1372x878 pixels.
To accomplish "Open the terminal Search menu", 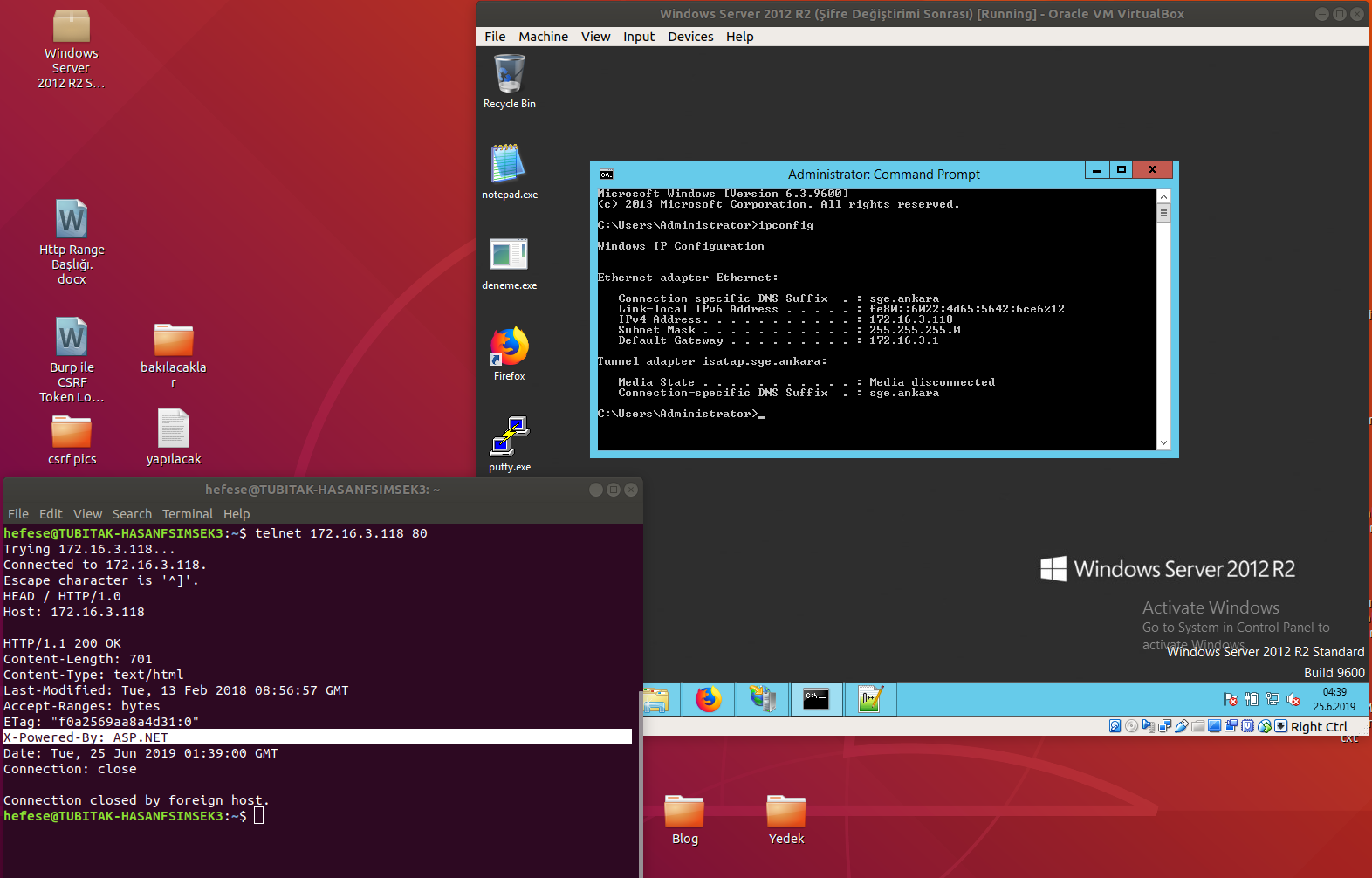I will click(132, 514).
